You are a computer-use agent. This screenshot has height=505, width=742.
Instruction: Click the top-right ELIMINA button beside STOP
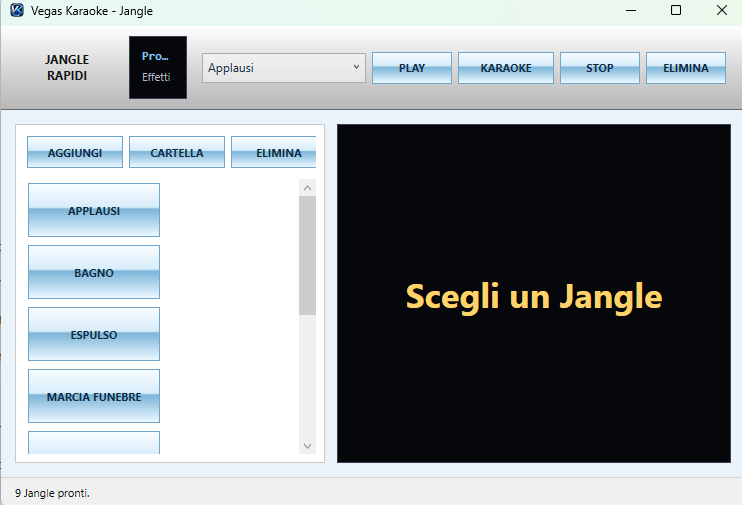686,68
